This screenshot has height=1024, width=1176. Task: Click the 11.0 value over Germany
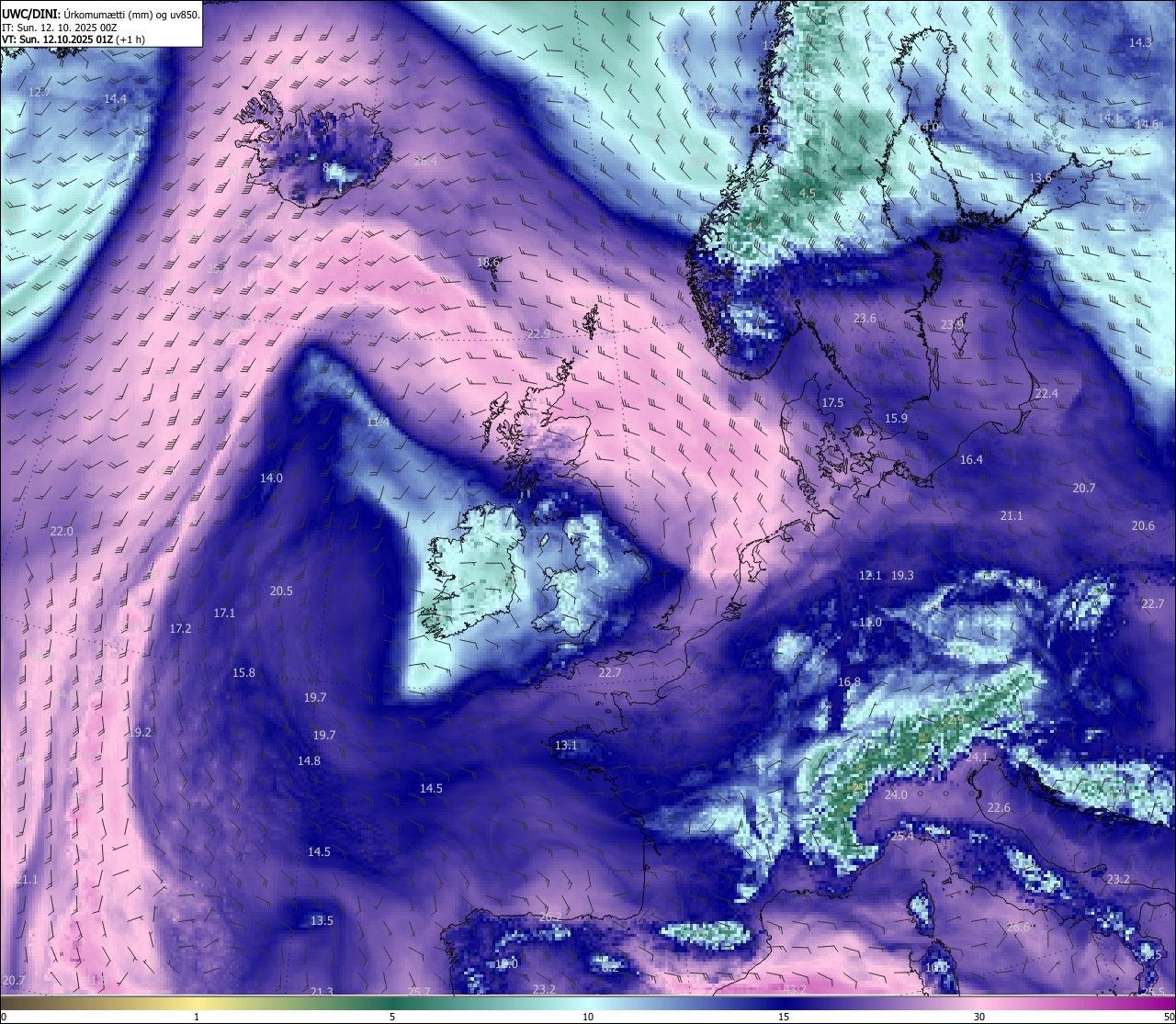(x=870, y=622)
